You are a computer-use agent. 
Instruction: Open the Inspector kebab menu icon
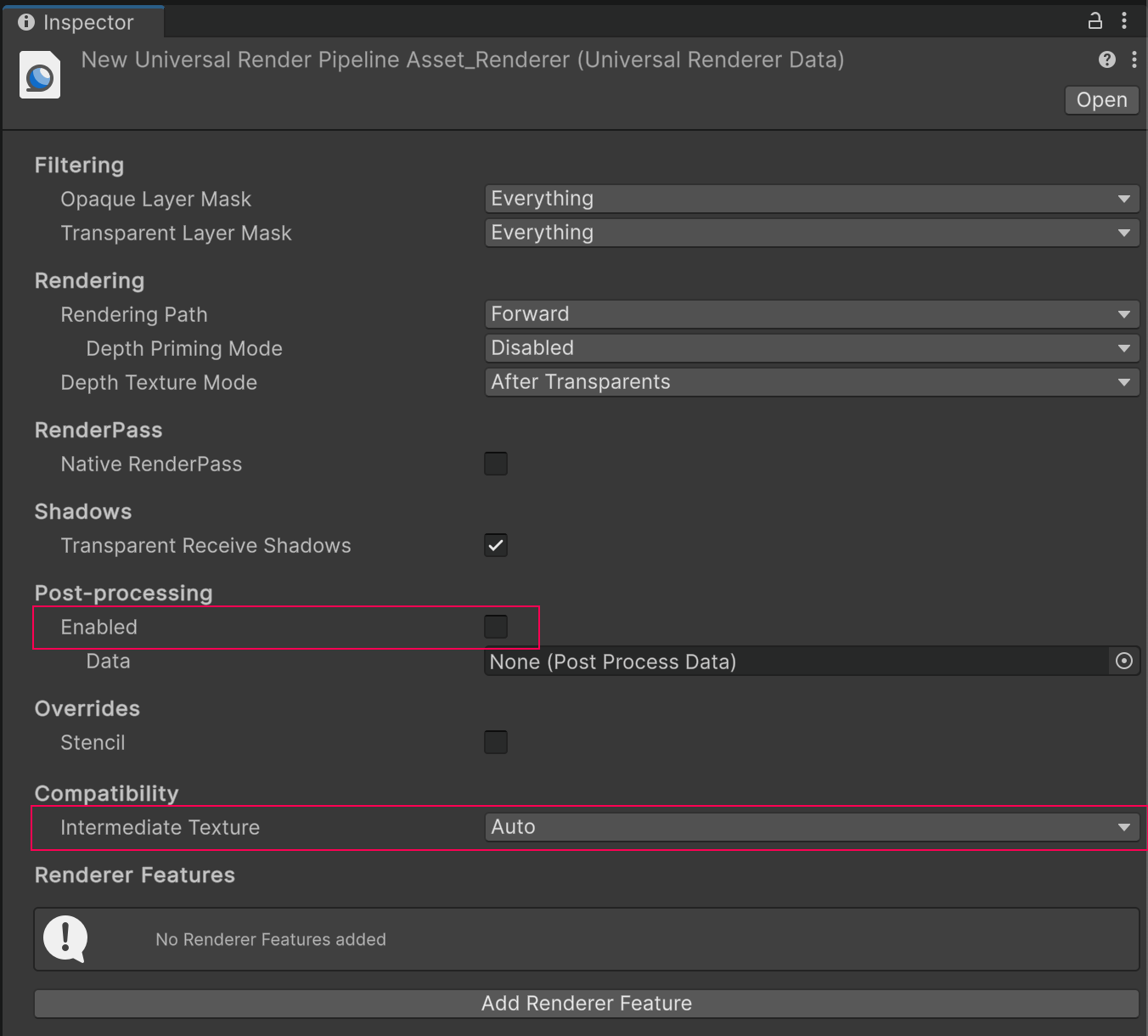(1124, 21)
